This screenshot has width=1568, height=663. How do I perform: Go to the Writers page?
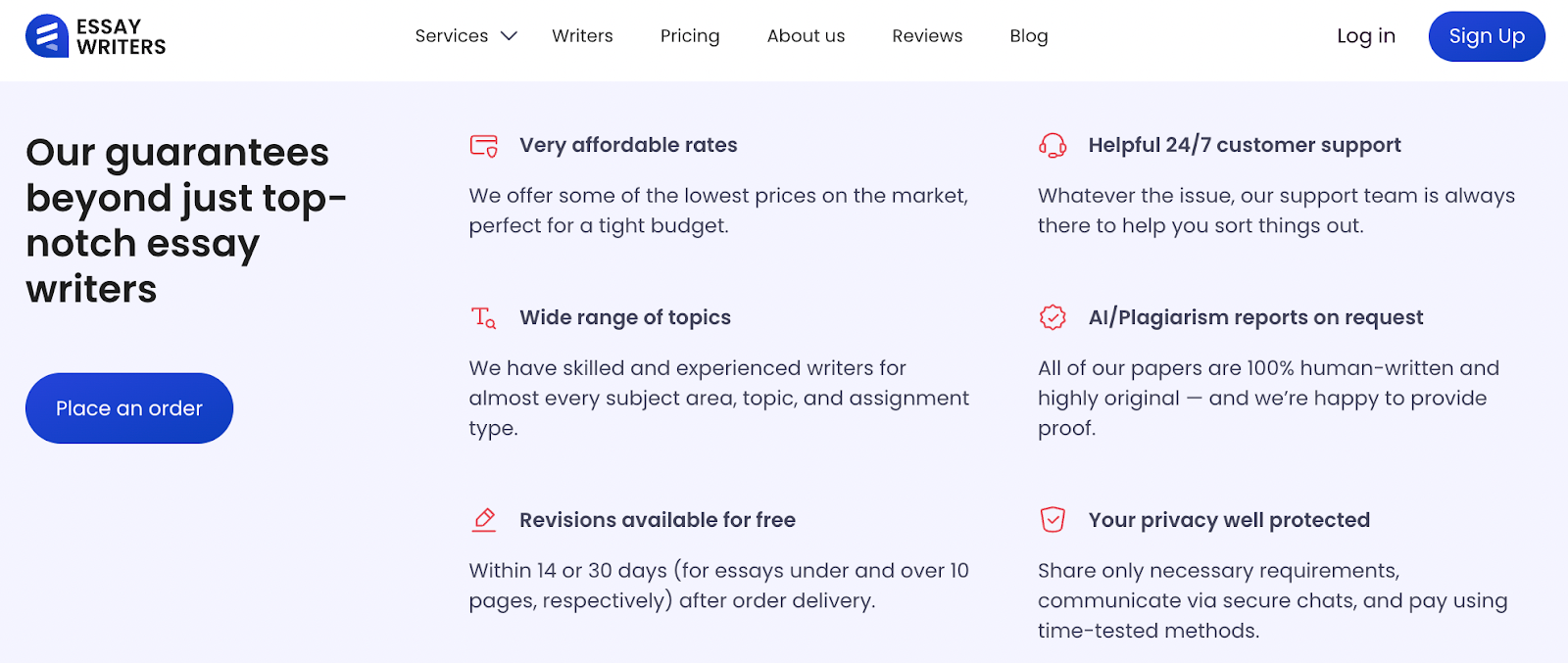point(582,36)
